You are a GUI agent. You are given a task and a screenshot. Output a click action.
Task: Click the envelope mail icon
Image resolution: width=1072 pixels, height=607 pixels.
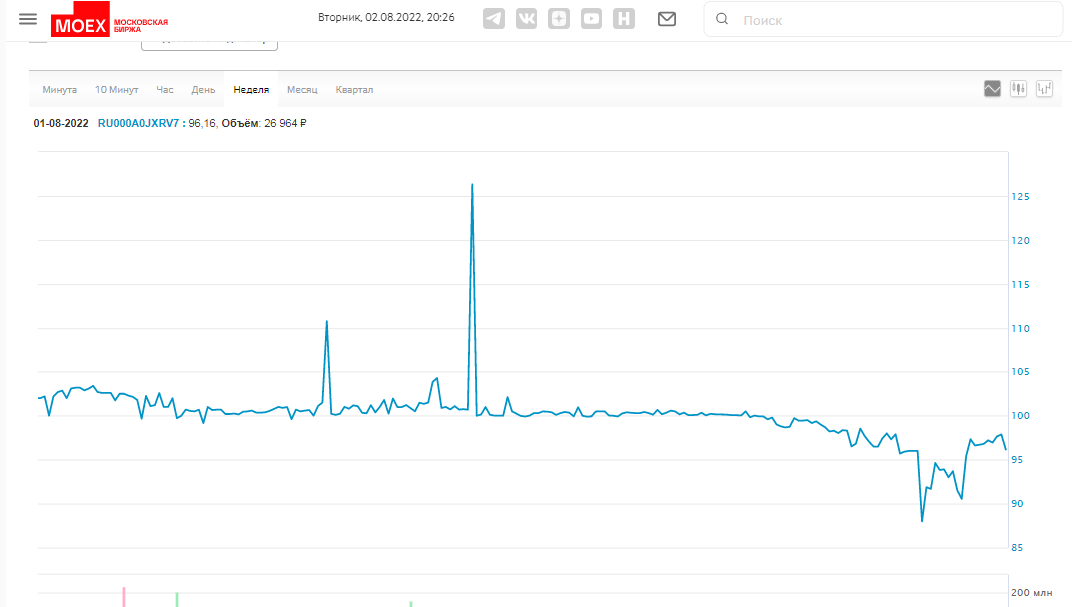pos(667,19)
